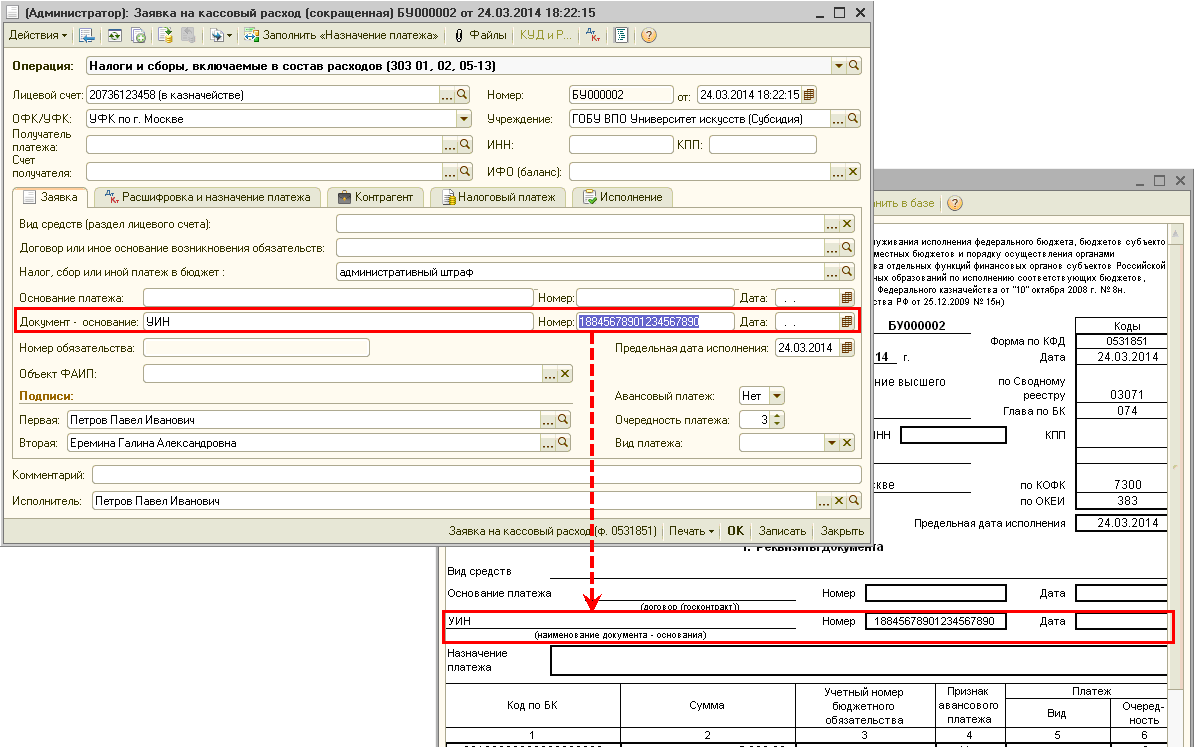Expand the ОФК/УФК dropdown

click(x=464, y=119)
